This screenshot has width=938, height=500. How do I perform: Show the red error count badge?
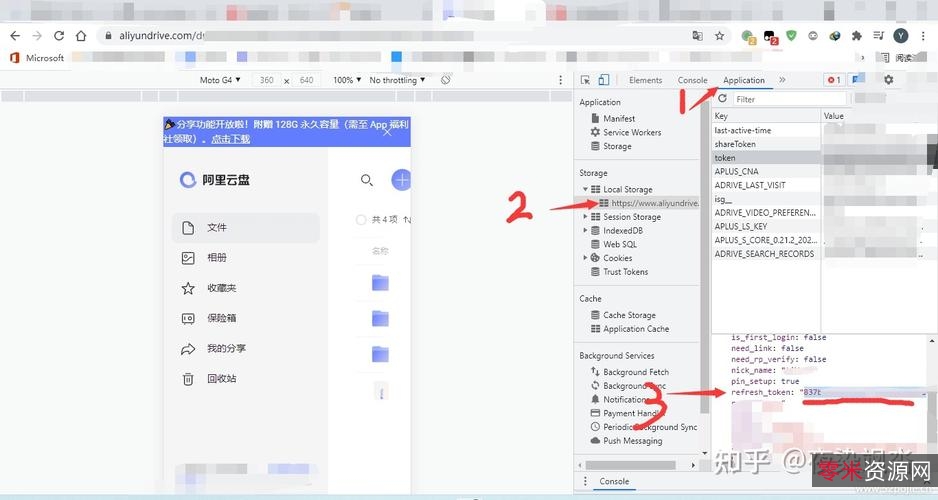click(834, 80)
